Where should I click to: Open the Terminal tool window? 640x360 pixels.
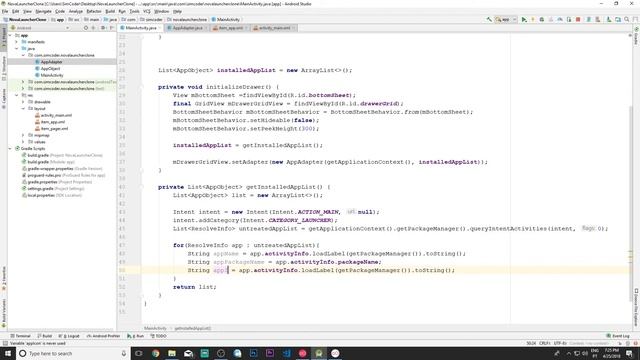[x=20, y=336]
